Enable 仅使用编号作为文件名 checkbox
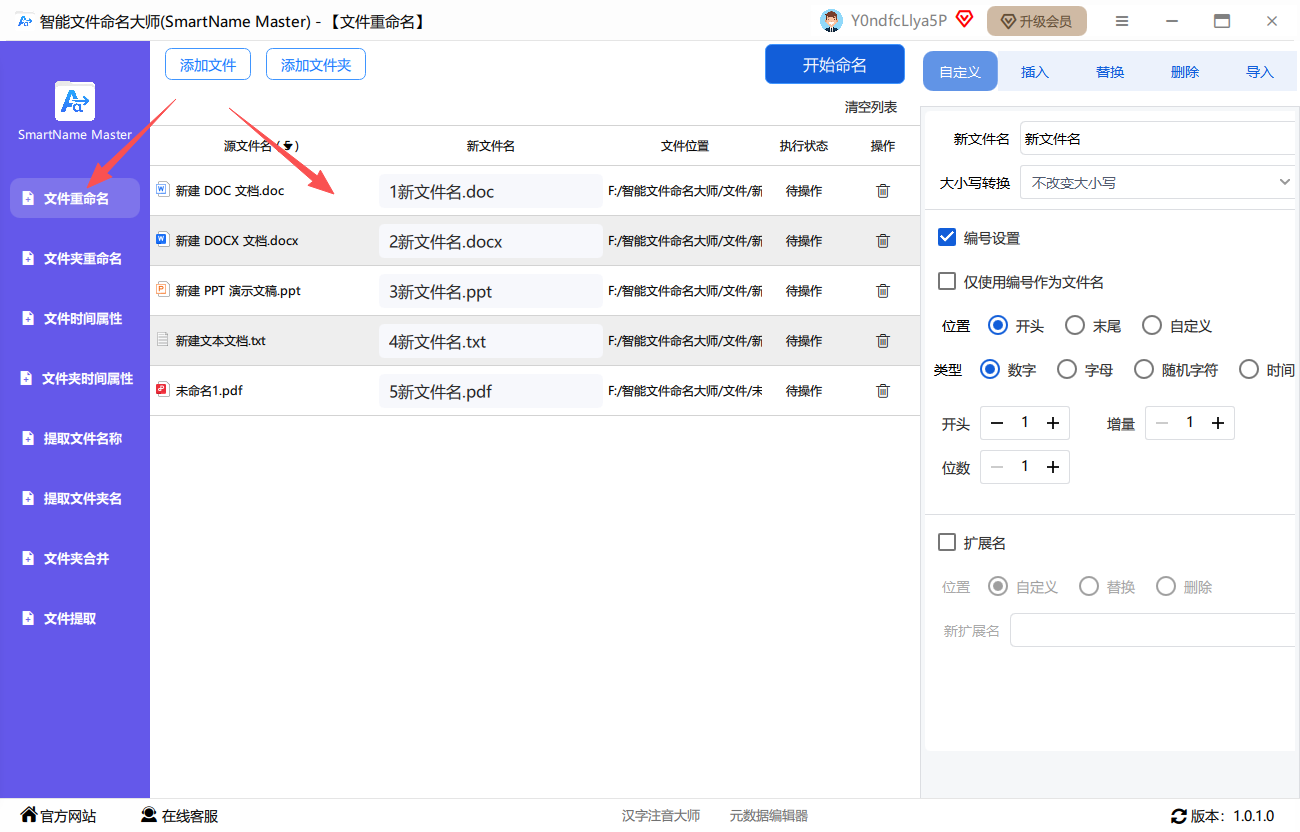Viewport: 1300px width, 832px height. pos(947,282)
